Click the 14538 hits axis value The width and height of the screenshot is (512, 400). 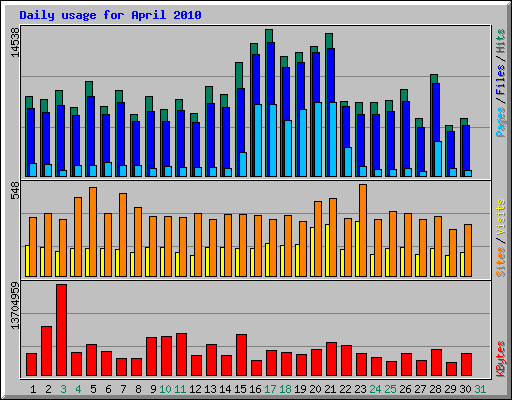pos(15,42)
